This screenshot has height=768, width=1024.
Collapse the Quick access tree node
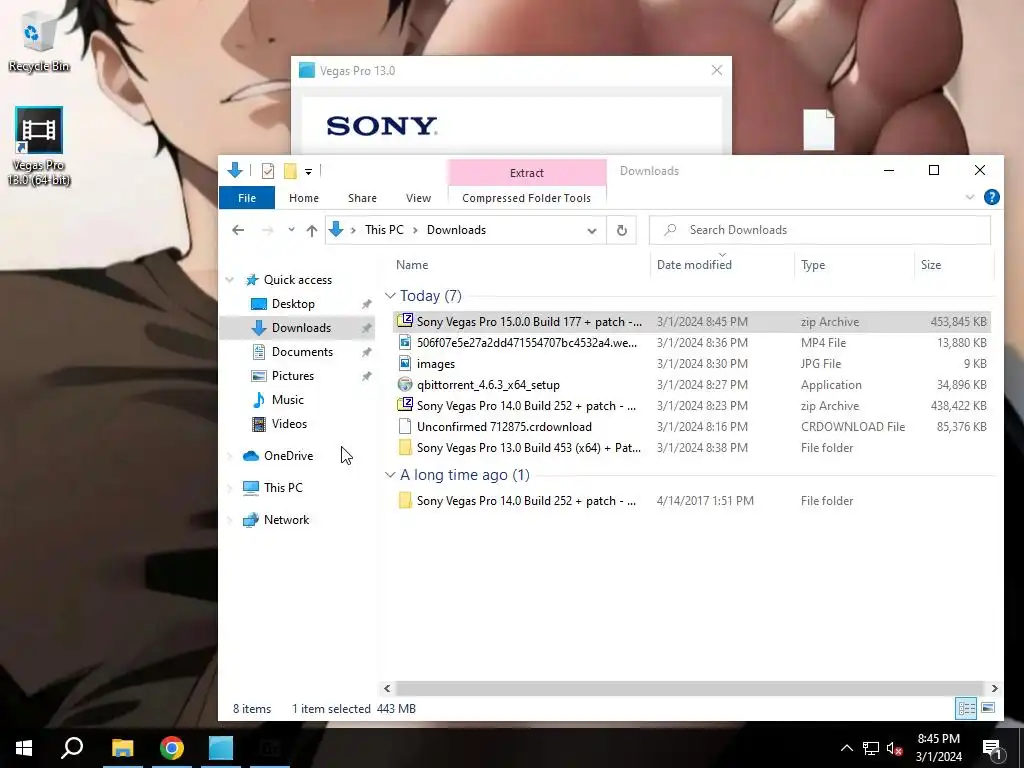tap(230, 280)
